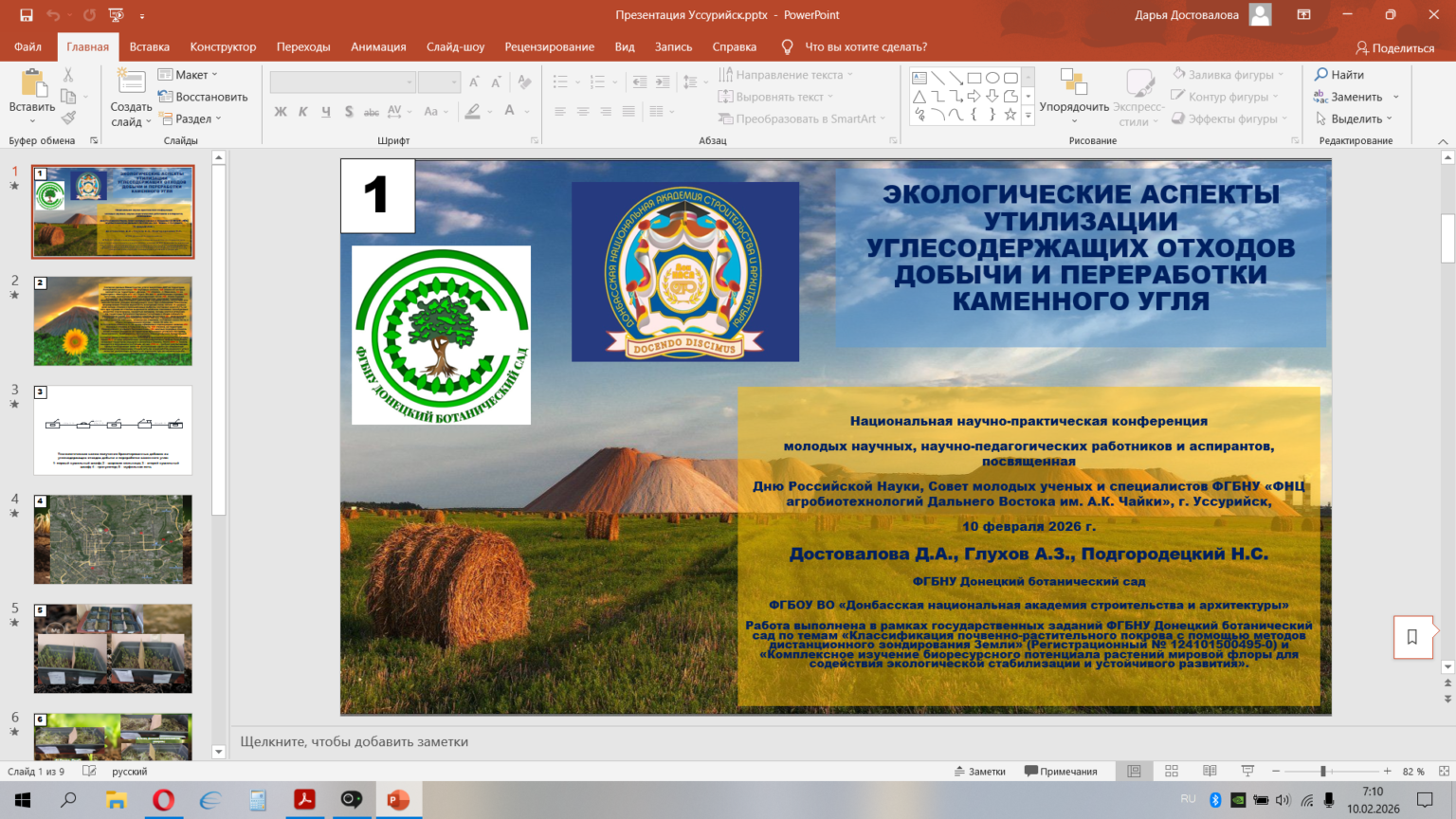Expand the Макет layout dropdown
This screenshot has height=819, width=1456.
pos(190,75)
